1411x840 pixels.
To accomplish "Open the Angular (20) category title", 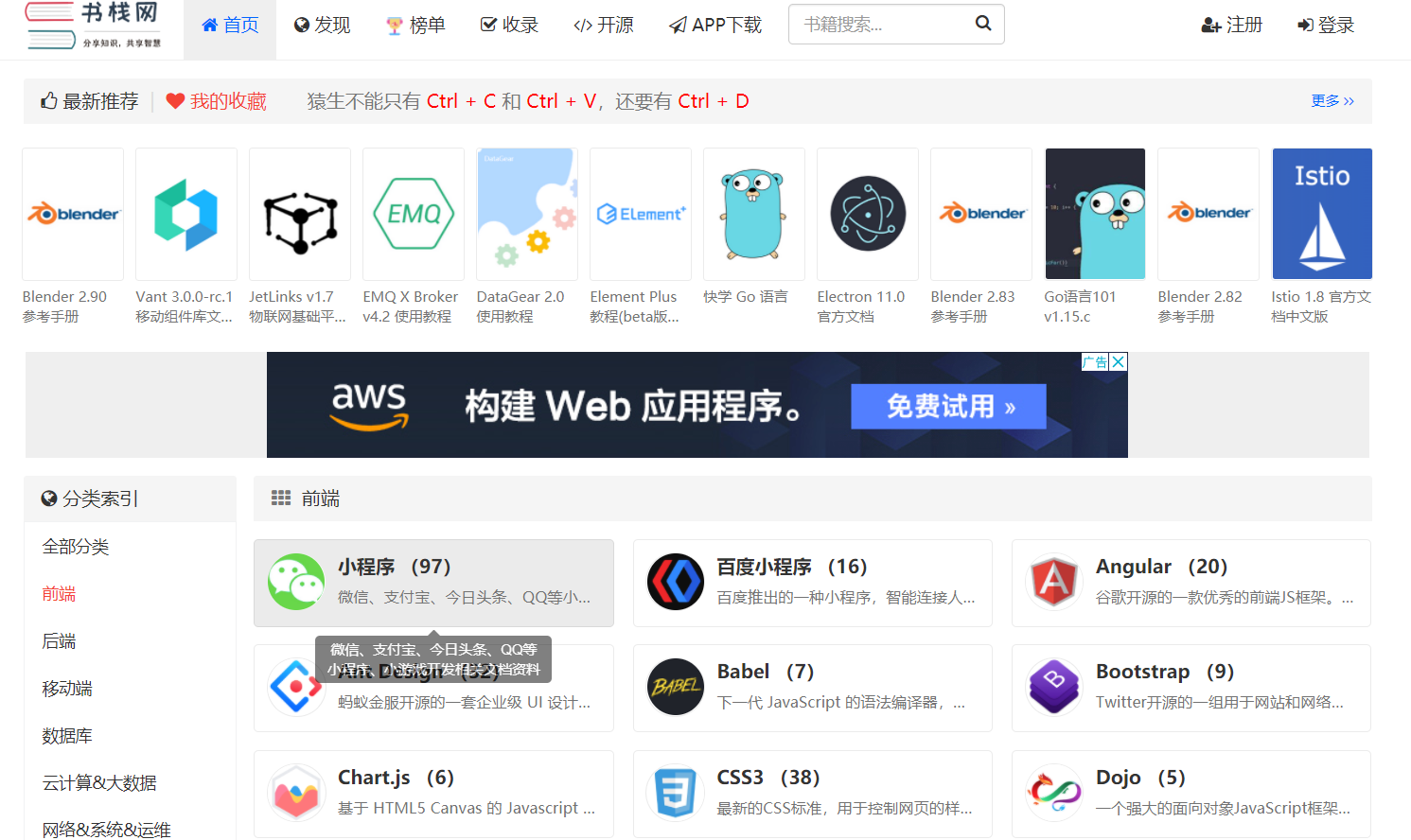I will tap(1161, 567).
